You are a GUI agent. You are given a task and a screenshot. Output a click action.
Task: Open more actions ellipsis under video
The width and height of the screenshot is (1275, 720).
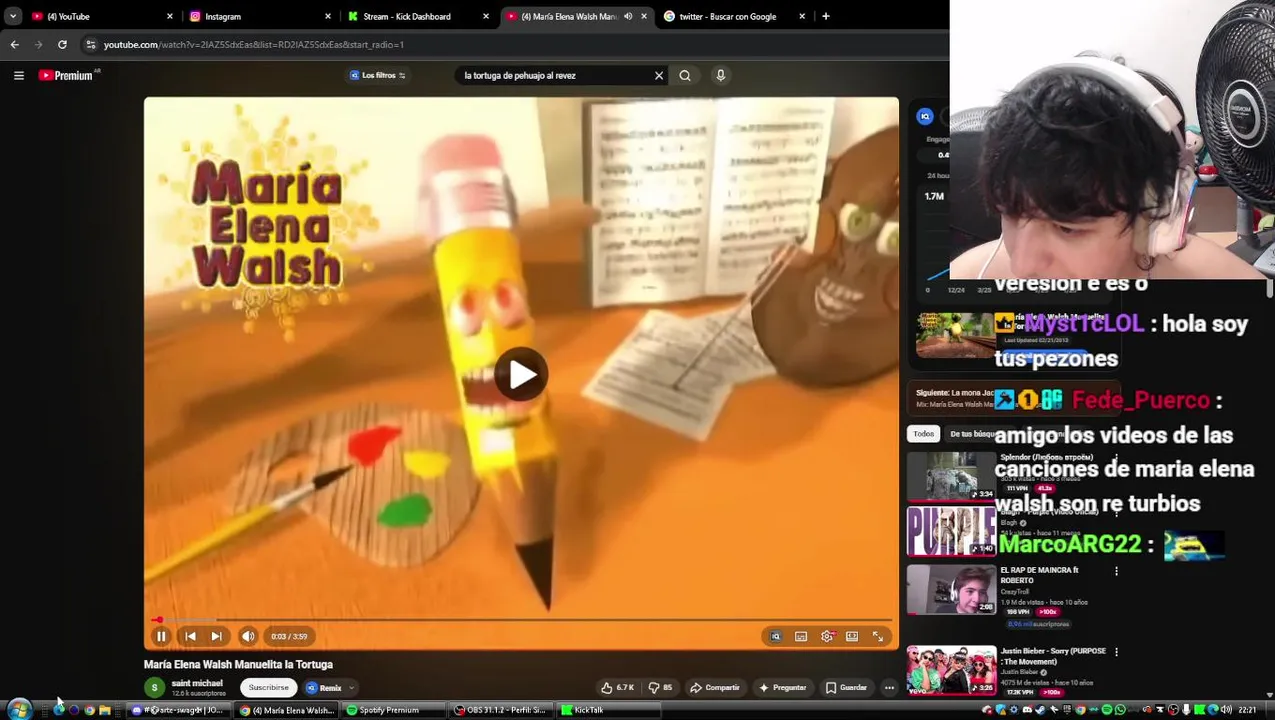(889, 688)
